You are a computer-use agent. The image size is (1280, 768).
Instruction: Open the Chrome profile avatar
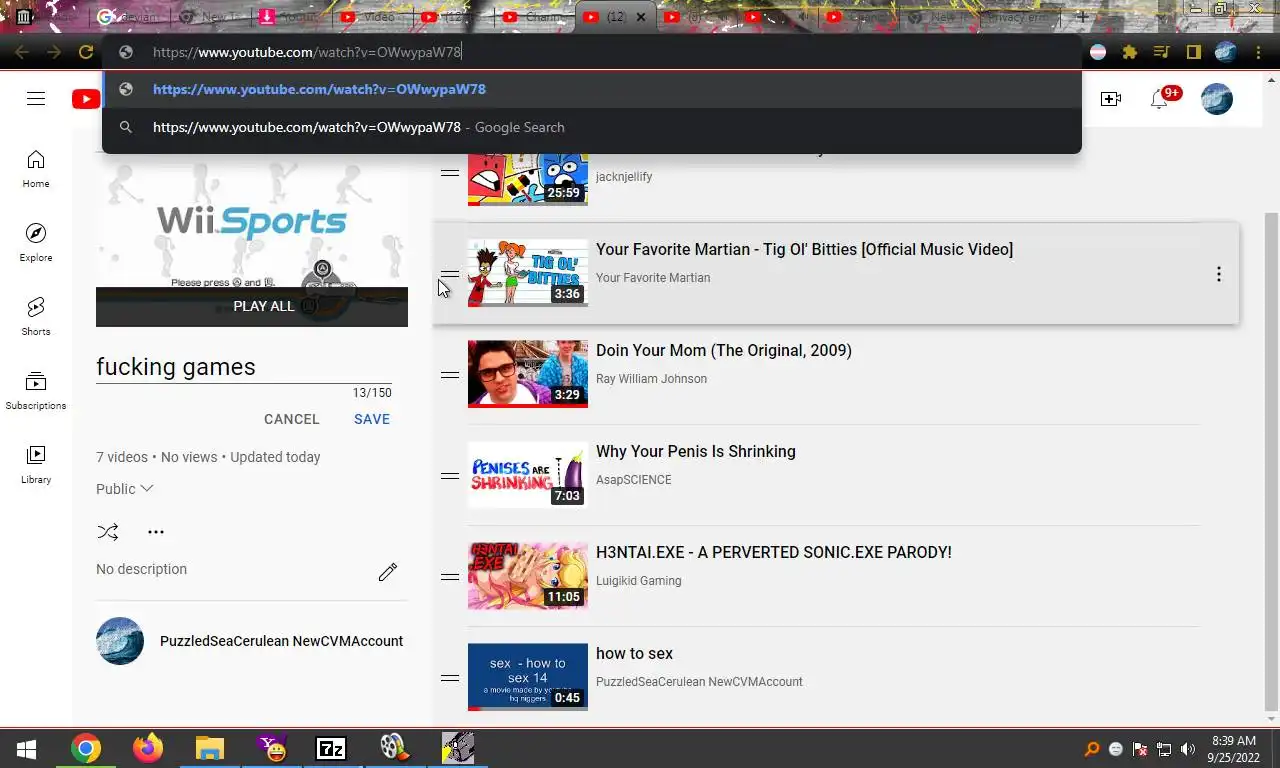pos(1226,52)
